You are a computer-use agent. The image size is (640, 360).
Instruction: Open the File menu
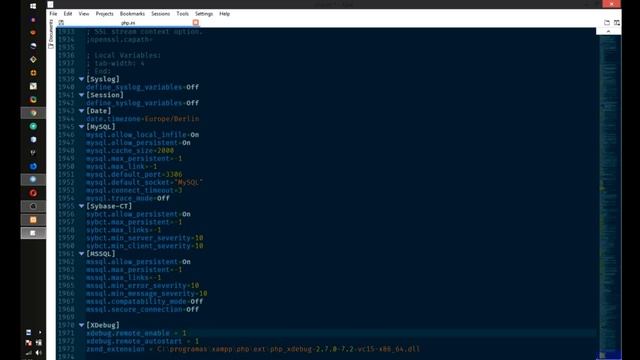[53, 13]
